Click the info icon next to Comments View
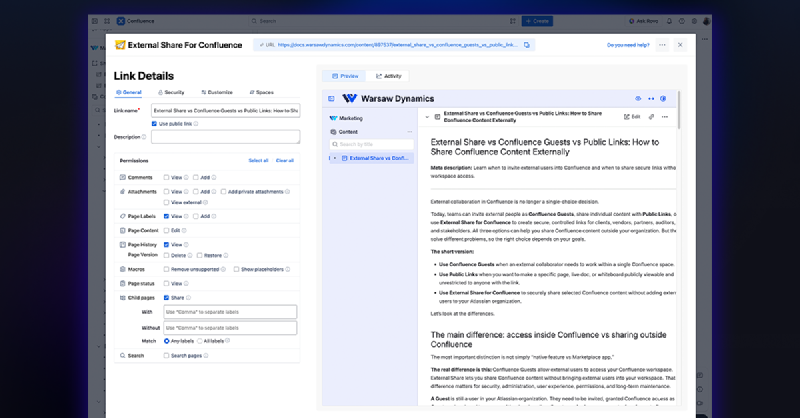 point(186,178)
